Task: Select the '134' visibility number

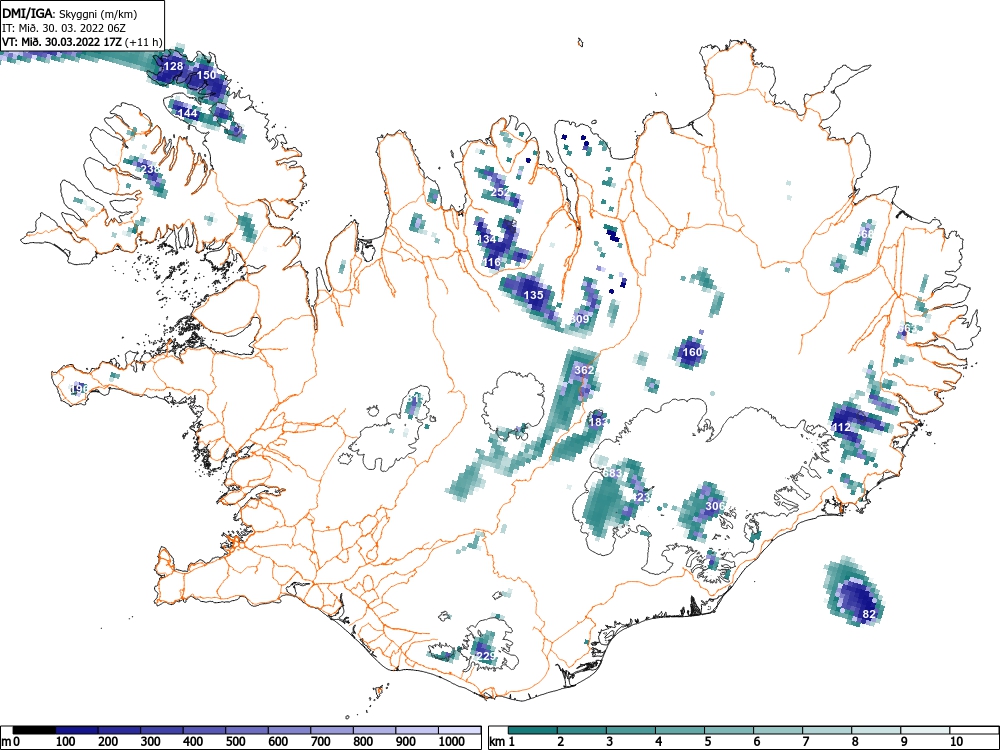Action: tap(487, 240)
